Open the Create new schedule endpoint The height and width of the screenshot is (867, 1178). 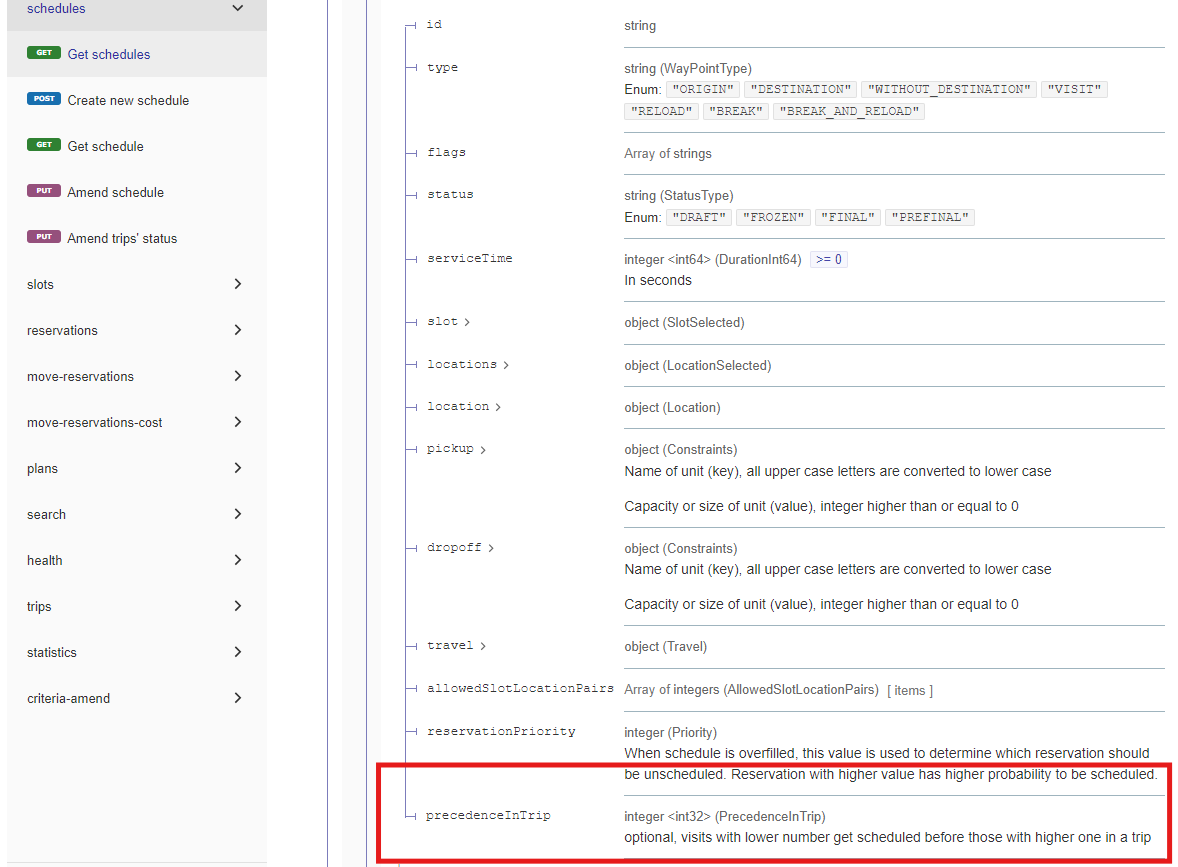click(x=128, y=100)
